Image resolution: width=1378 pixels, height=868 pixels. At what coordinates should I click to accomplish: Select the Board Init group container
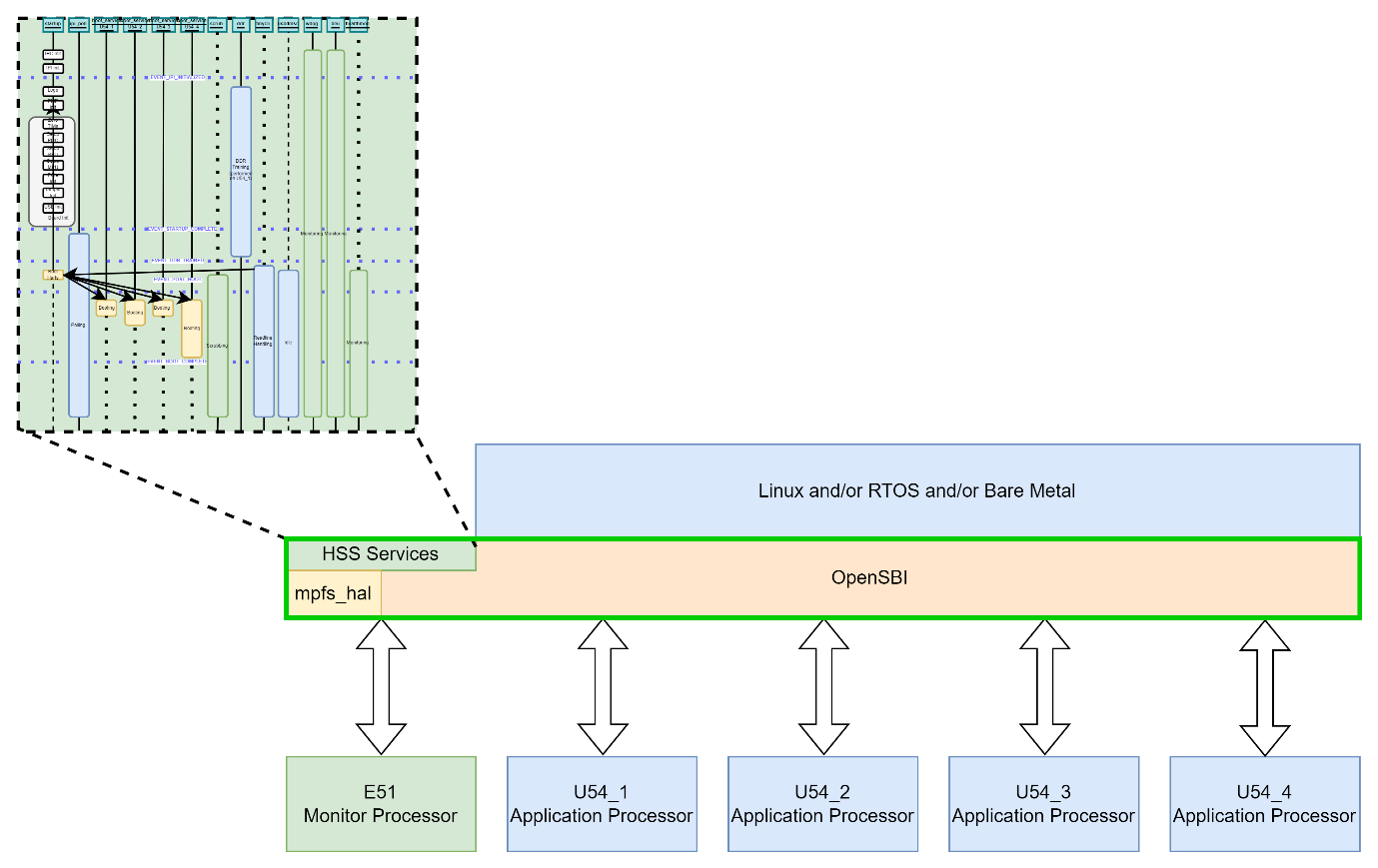52,172
